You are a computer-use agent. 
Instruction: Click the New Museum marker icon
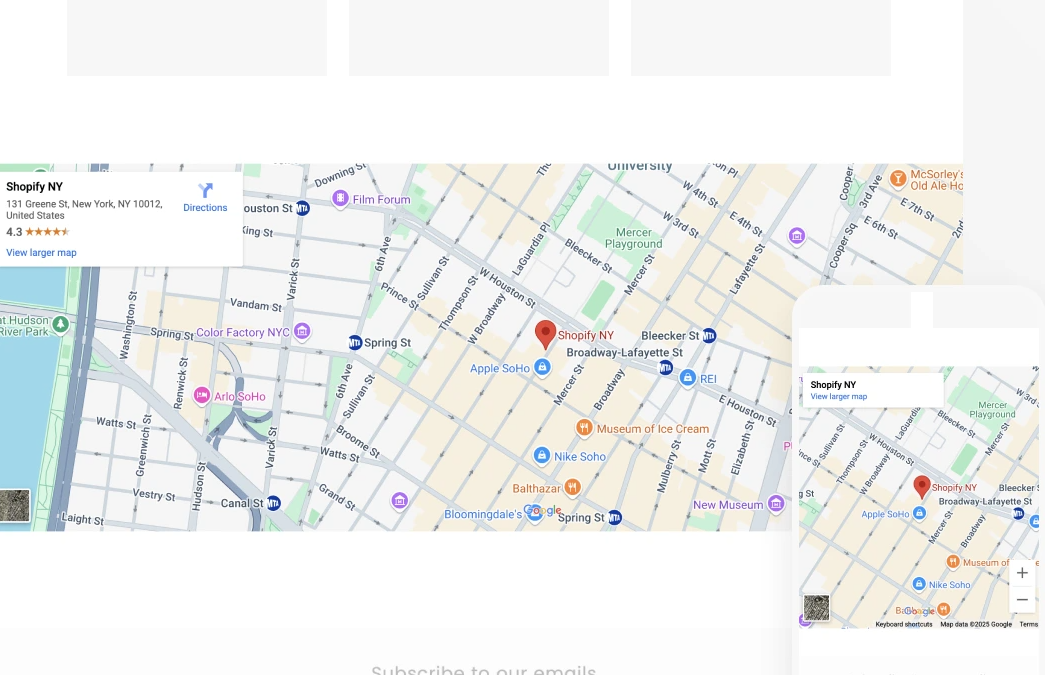tap(776, 504)
